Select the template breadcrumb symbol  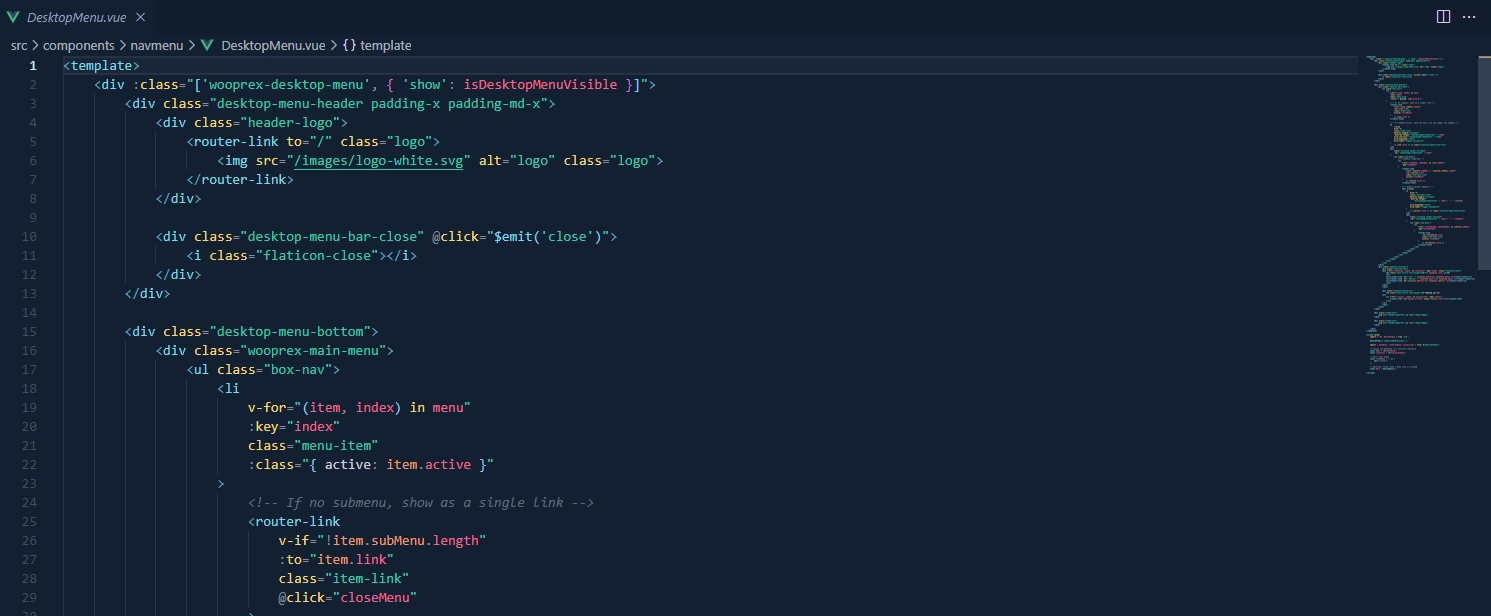point(385,45)
